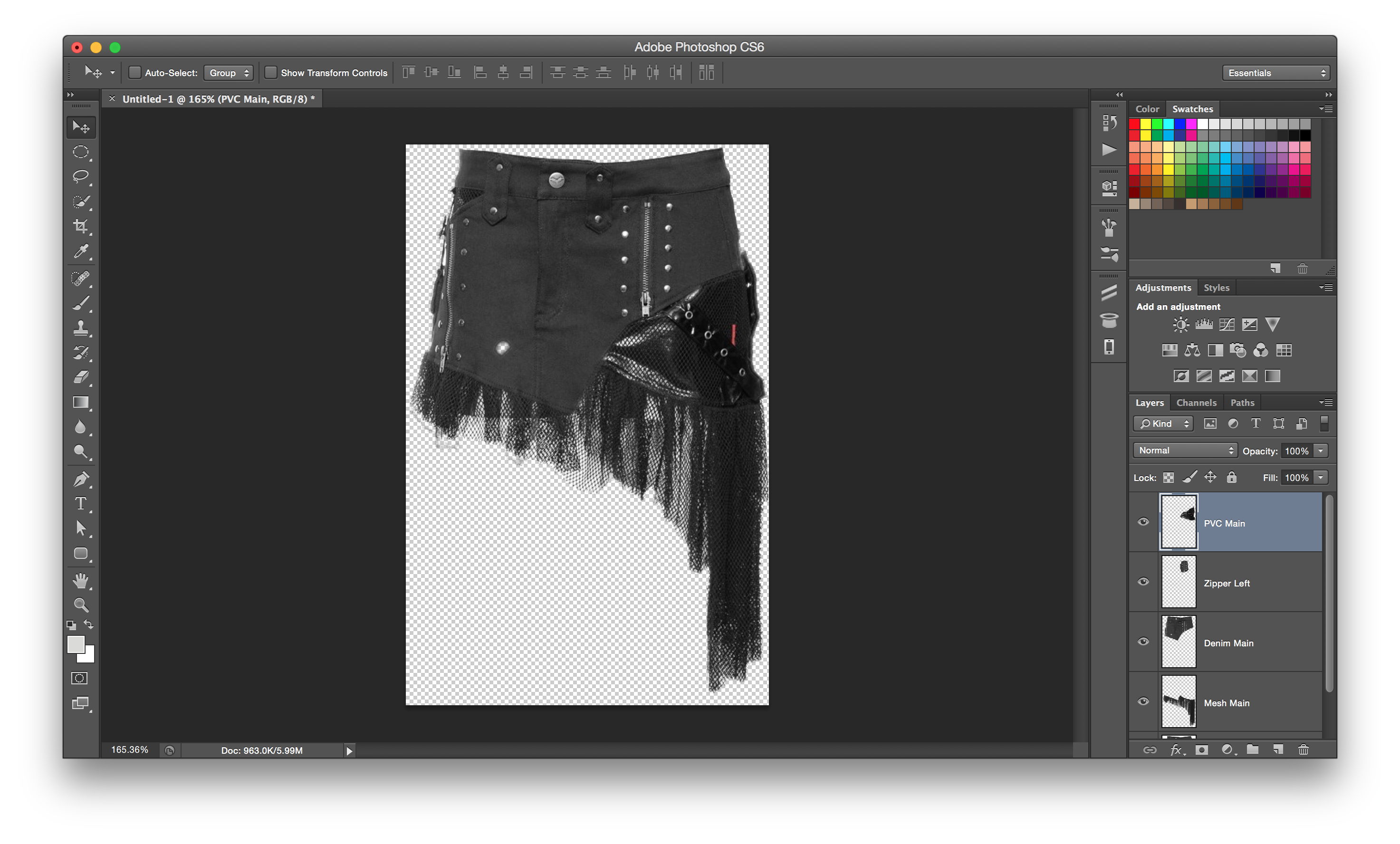Click the zoom percentage field
This screenshot has height=844, width=1400.
pyautogui.click(x=130, y=750)
